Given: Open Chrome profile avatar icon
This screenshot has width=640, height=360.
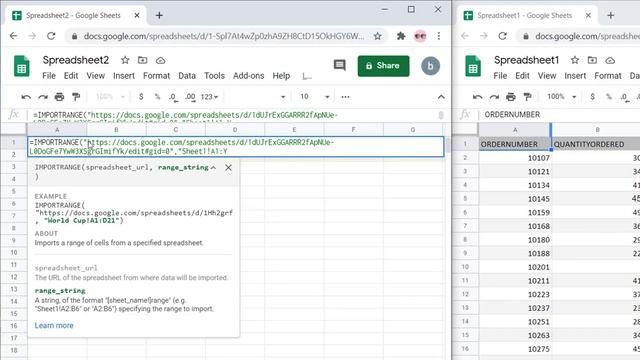Looking at the screenshot, I should [x=420, y=36].
